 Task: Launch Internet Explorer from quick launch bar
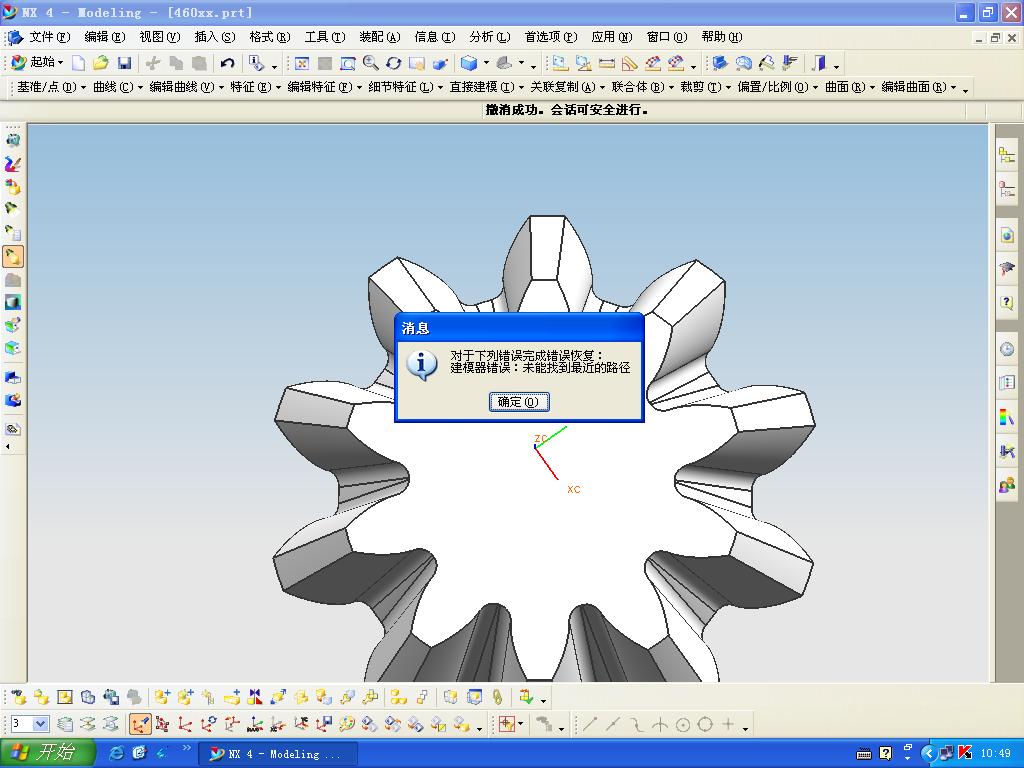pos(116,753)
